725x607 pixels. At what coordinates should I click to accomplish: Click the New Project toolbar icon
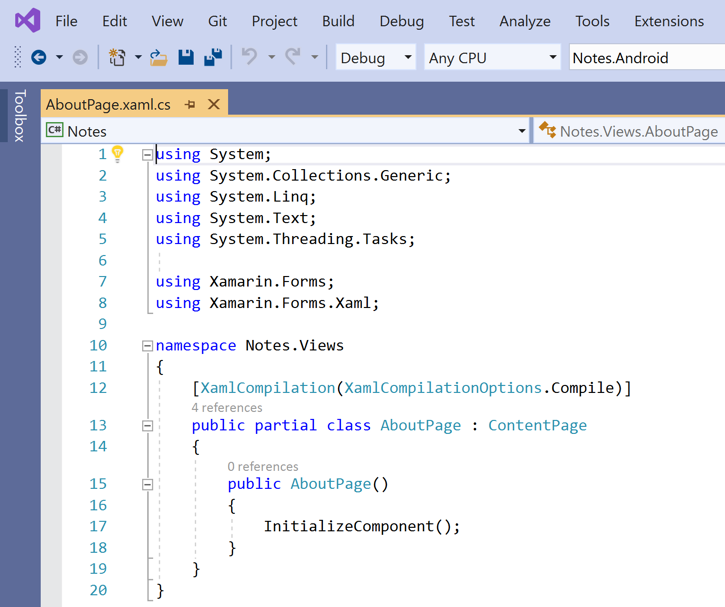tap(117, 58)
